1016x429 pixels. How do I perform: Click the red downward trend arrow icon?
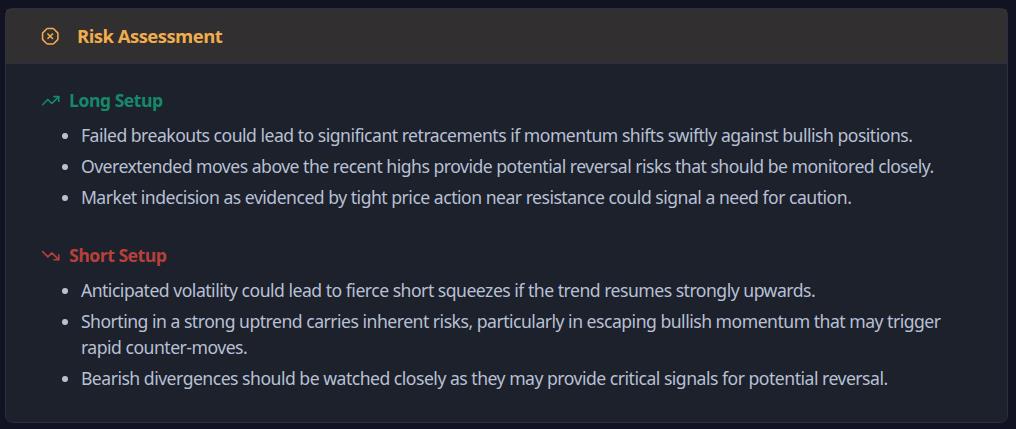51,256
